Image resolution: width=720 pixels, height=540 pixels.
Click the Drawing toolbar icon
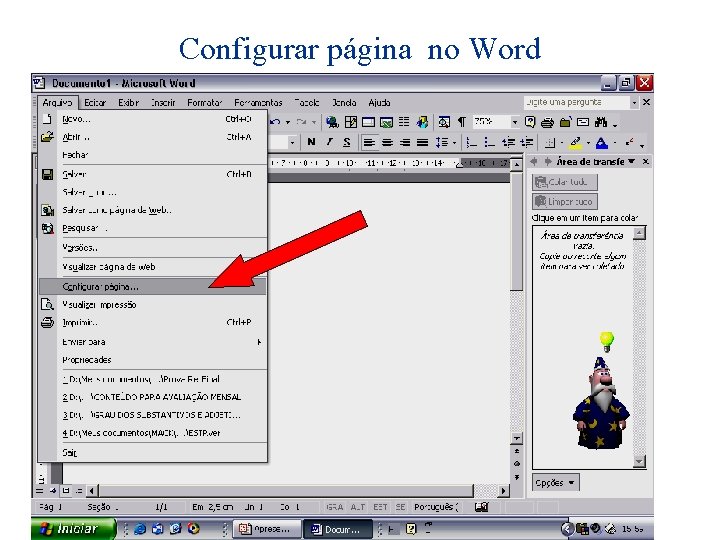pyautogui.click(x=422, y=122)
